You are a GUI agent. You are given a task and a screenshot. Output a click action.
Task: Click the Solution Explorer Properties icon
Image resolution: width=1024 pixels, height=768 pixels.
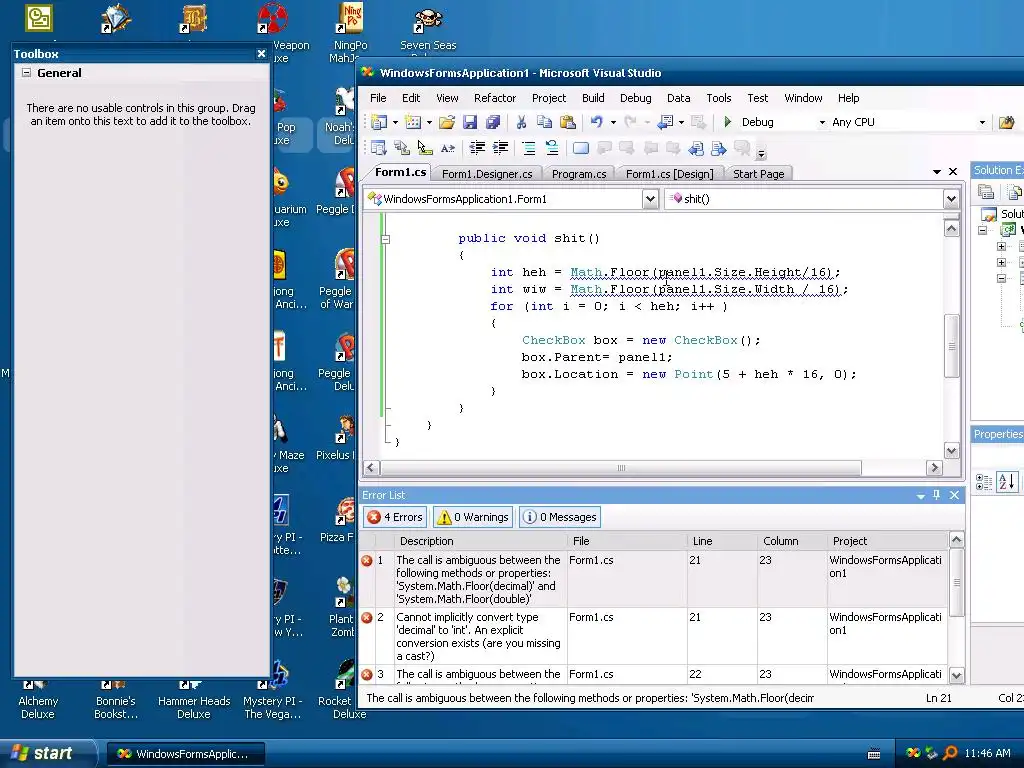(x=986, y=191)
